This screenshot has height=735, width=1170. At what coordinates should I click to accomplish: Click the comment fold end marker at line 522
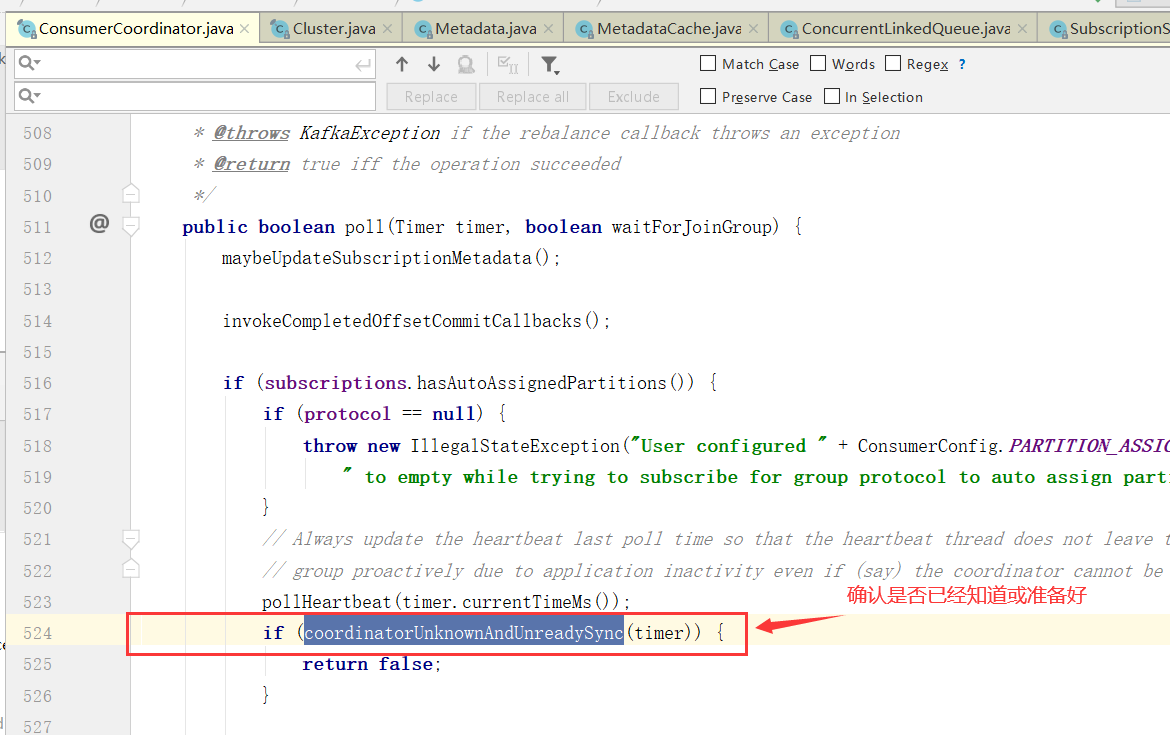(131, 569)
